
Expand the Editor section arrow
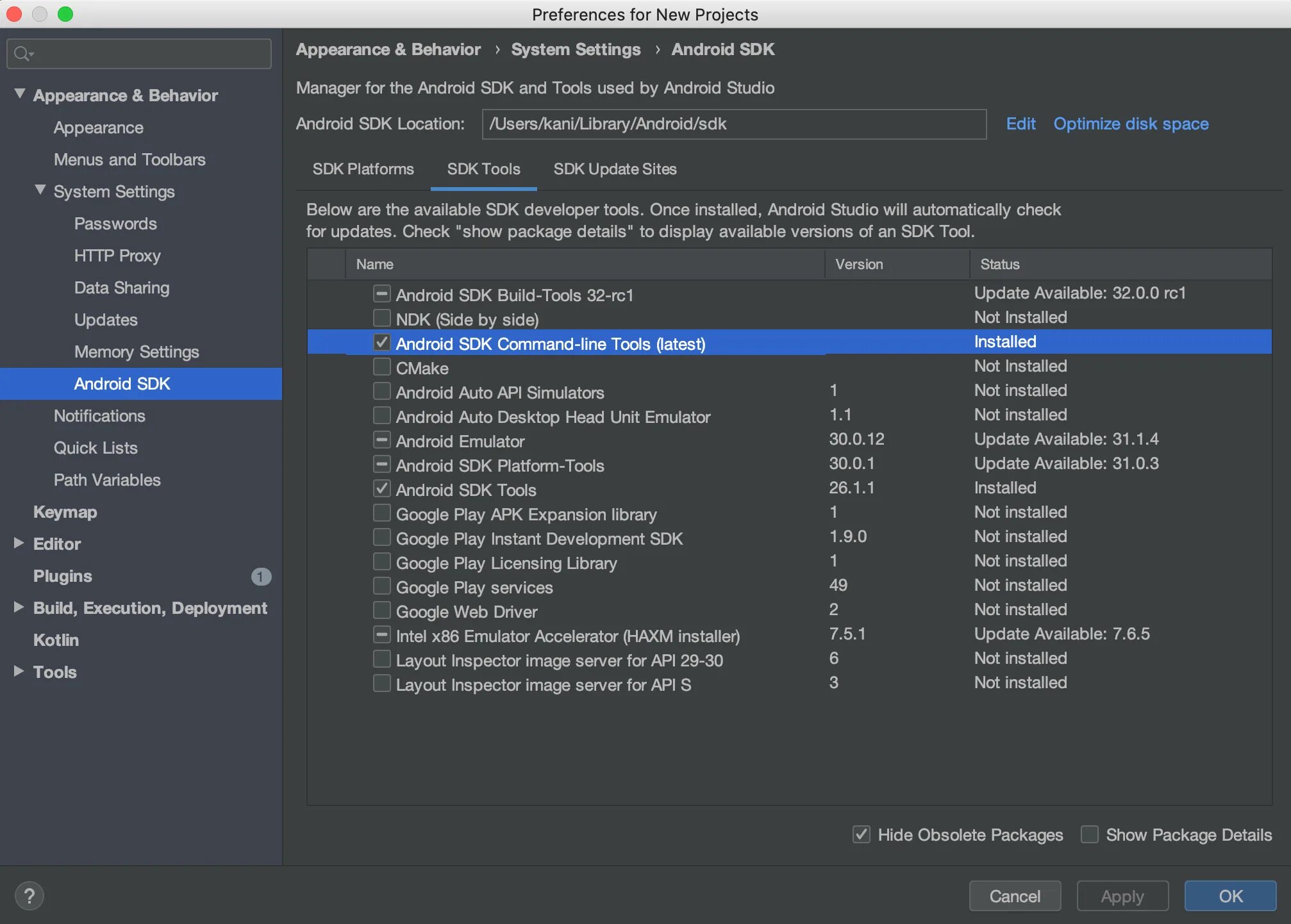point(19,543)
